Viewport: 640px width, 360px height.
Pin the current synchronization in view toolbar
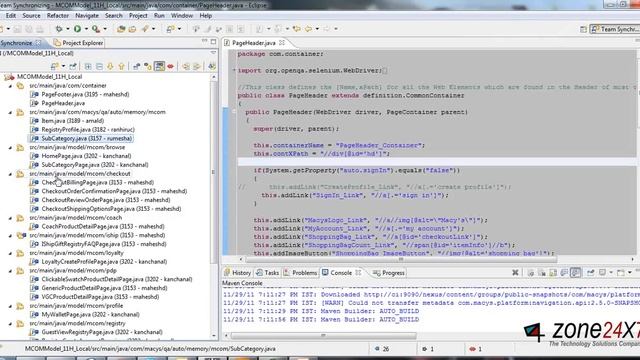pyautogui.click(x=73, y=66)
